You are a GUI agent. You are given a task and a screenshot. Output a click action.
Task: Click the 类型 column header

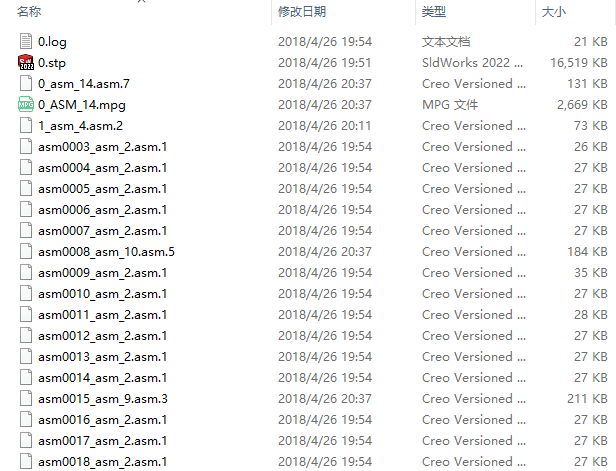[434, 12]
